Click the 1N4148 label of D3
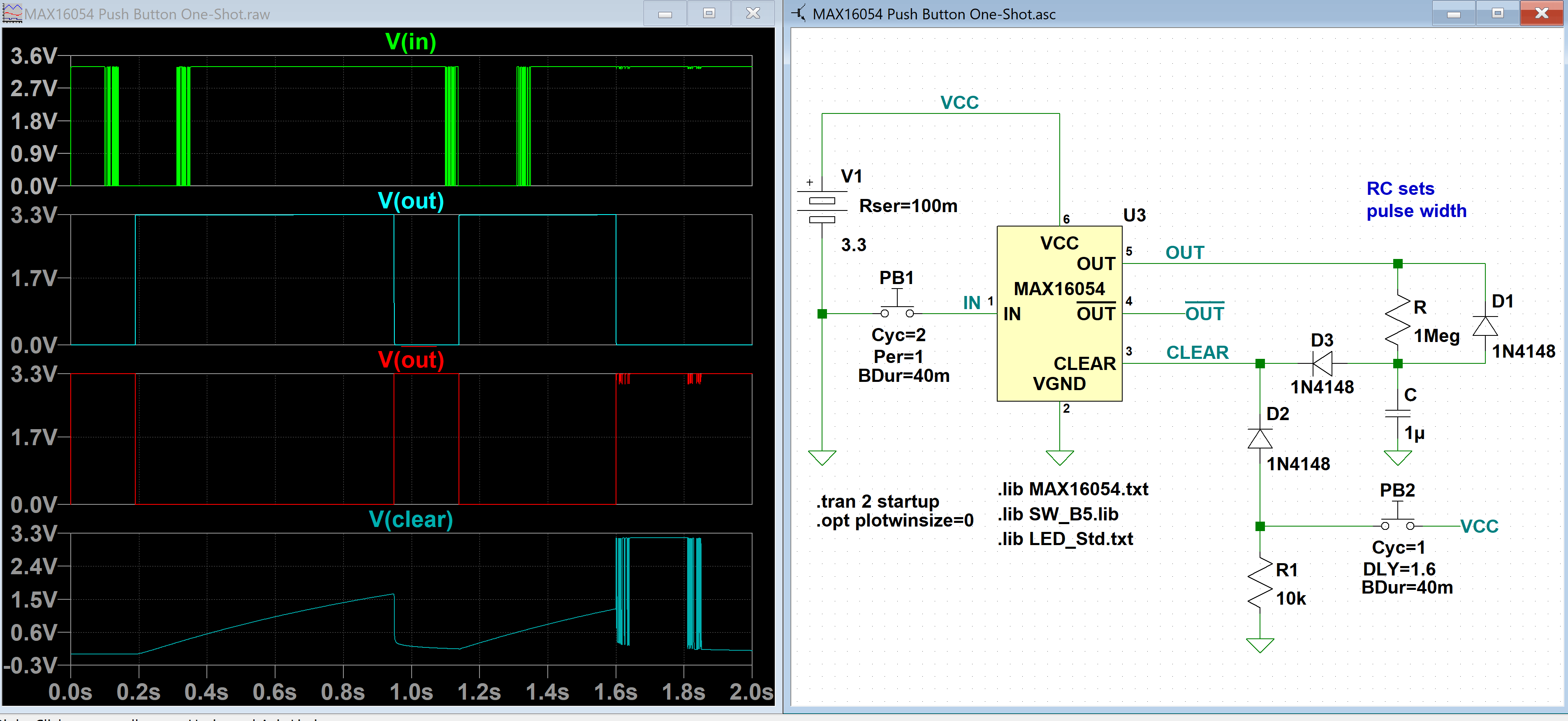 point(1322,387)
